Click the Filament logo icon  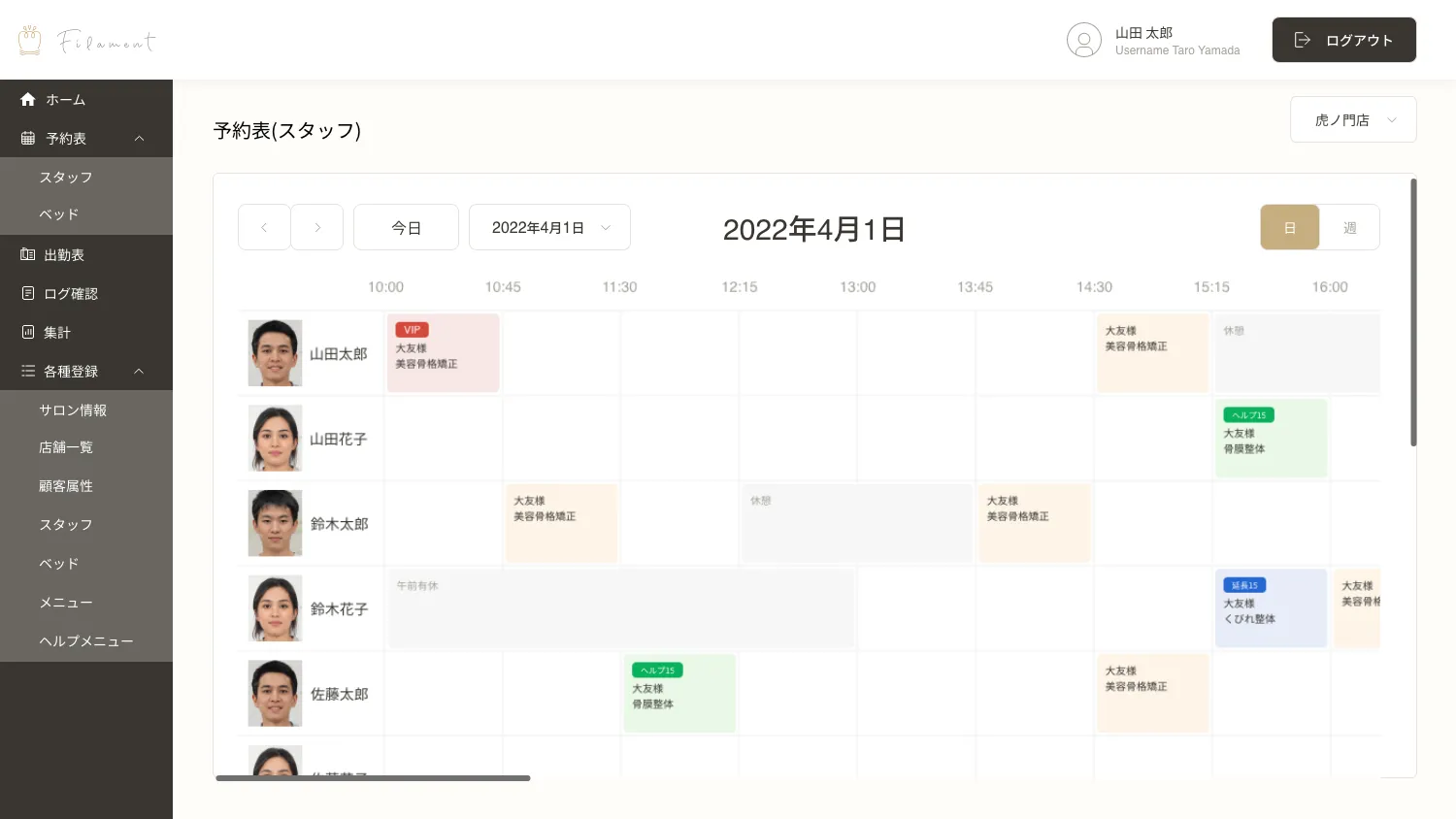click(30, 40)
